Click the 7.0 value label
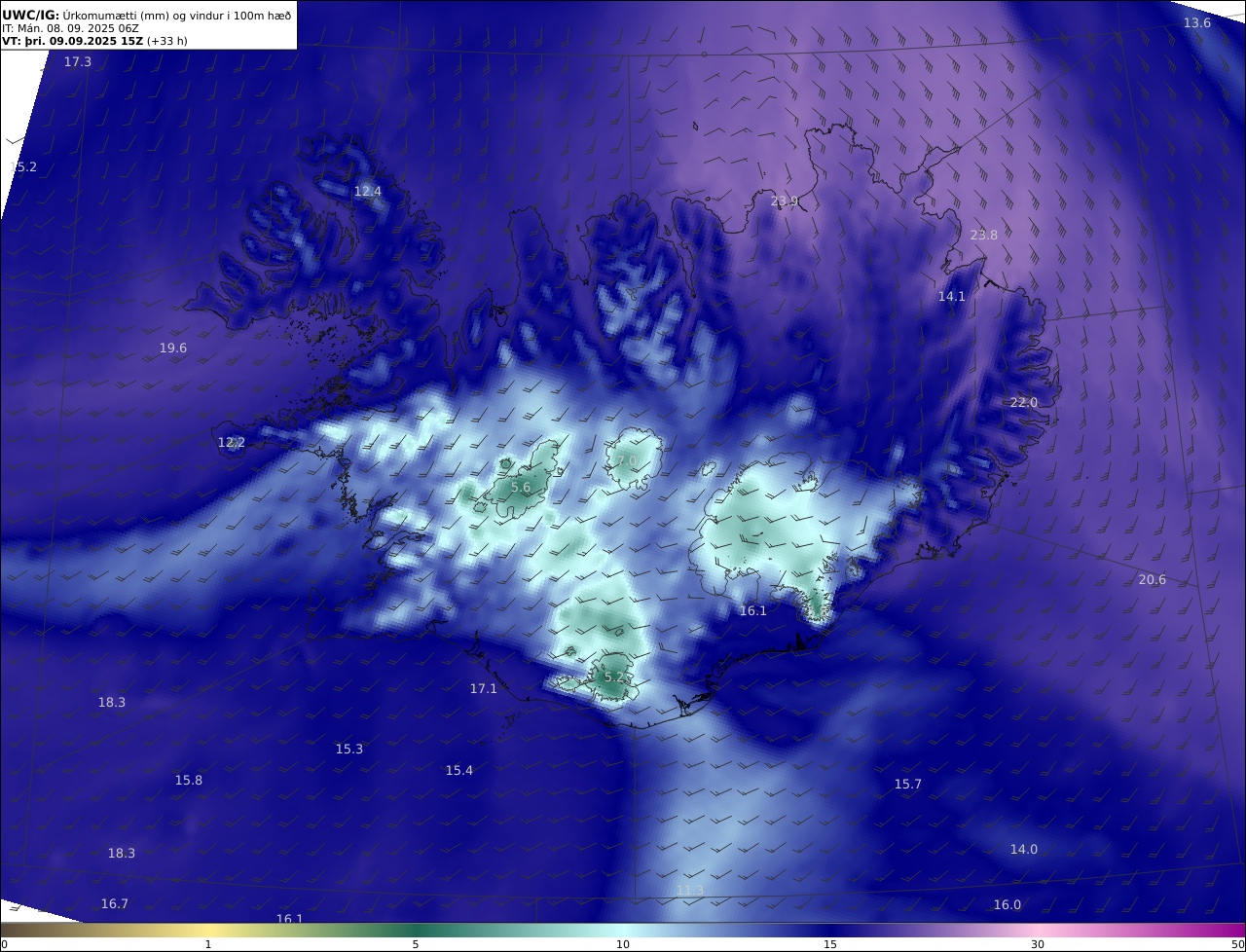Viewport: 1246px width, 952px height. pos(625,460)
